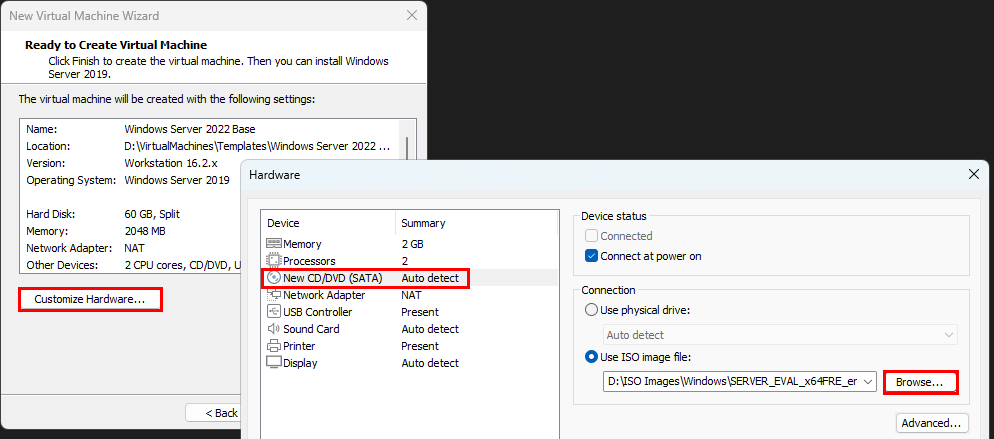The width and height of the screenshot is (994, 439).
Task: Select the Memory device icon
Action: coord(274,244)
